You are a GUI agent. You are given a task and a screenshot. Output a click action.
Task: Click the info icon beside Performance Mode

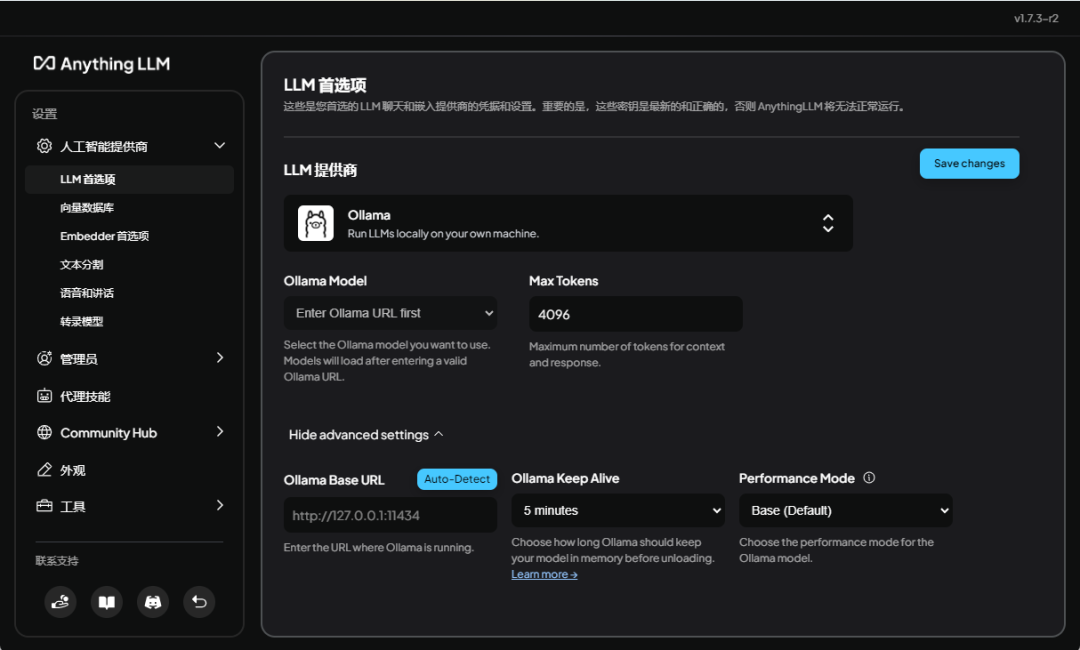[x=869, y=478]
